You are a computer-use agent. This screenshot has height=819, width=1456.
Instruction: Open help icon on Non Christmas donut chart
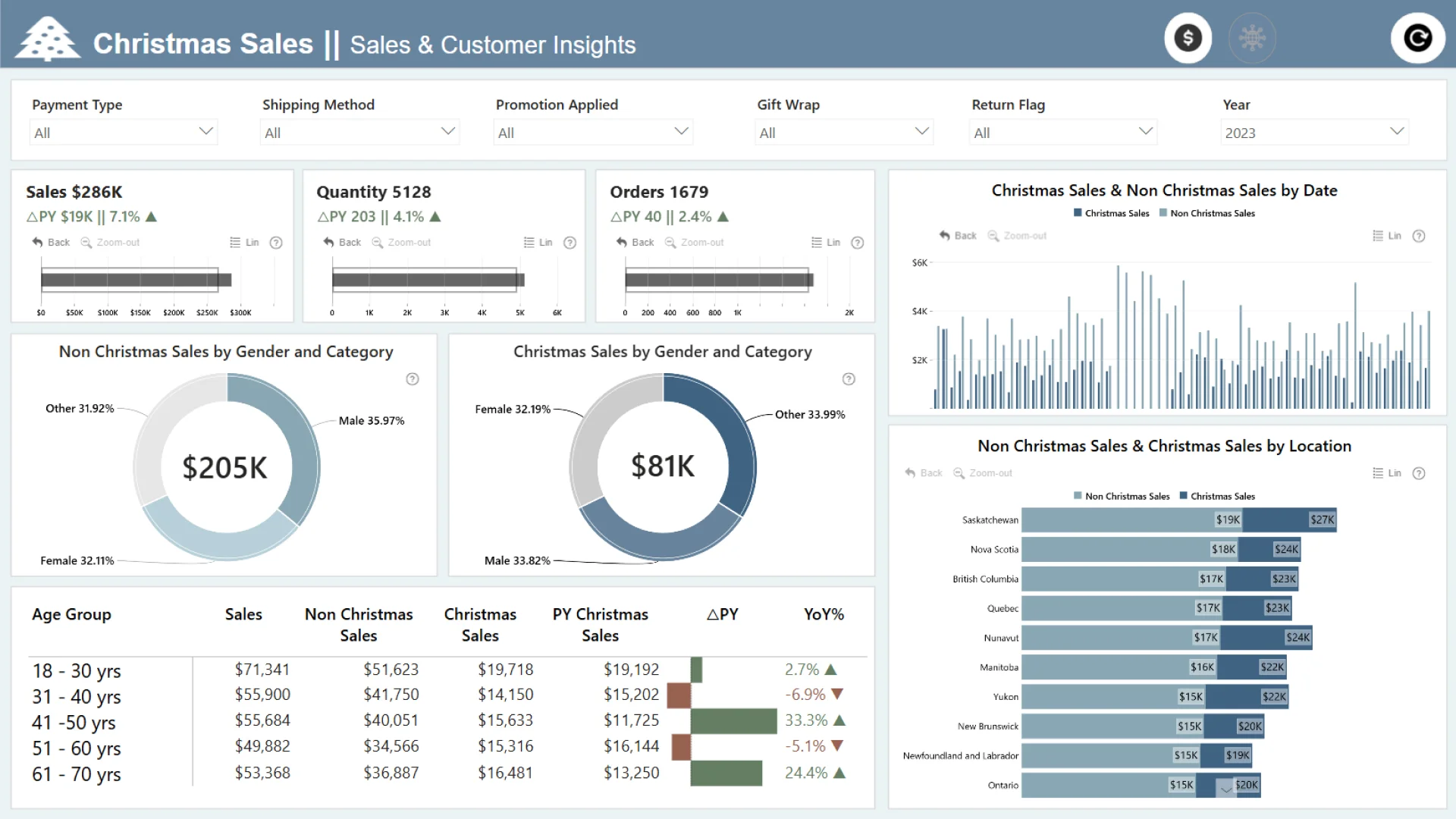point(413,379)
